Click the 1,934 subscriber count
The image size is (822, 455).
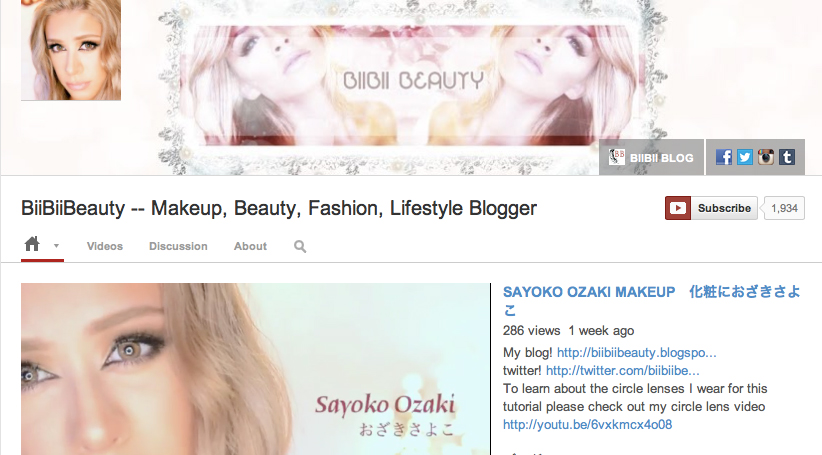(x=784, y=208)
